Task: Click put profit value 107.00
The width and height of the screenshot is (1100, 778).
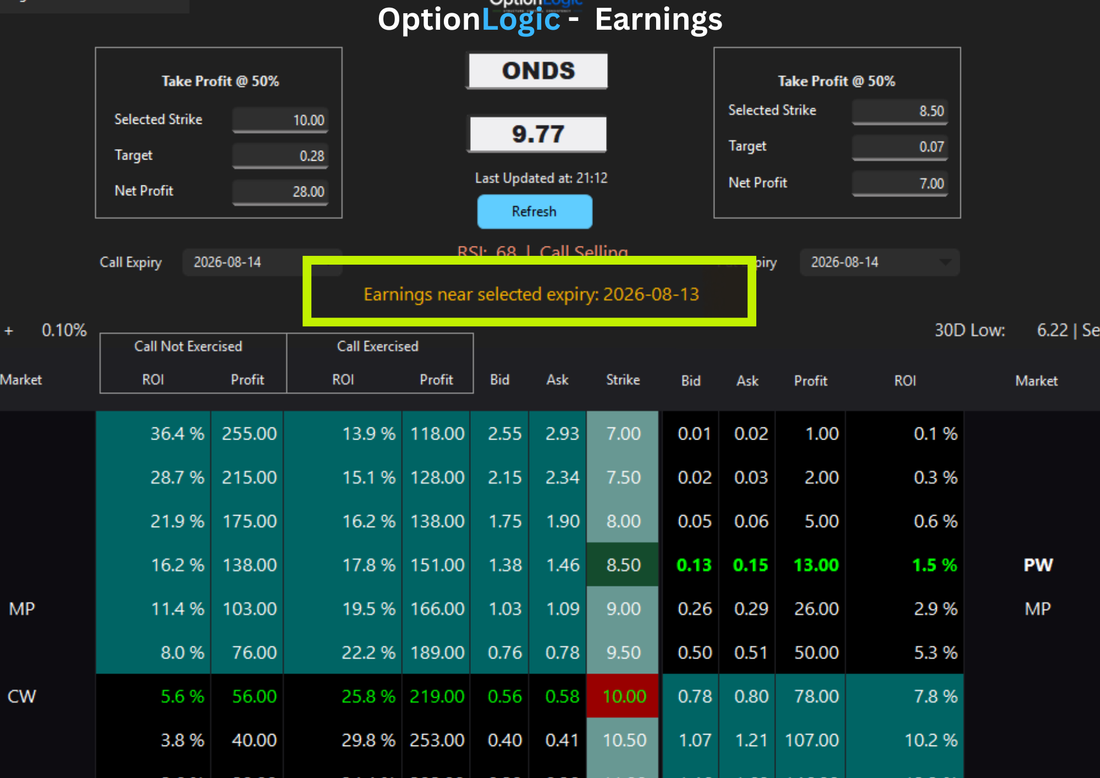Action: click(x=812, y=740)
